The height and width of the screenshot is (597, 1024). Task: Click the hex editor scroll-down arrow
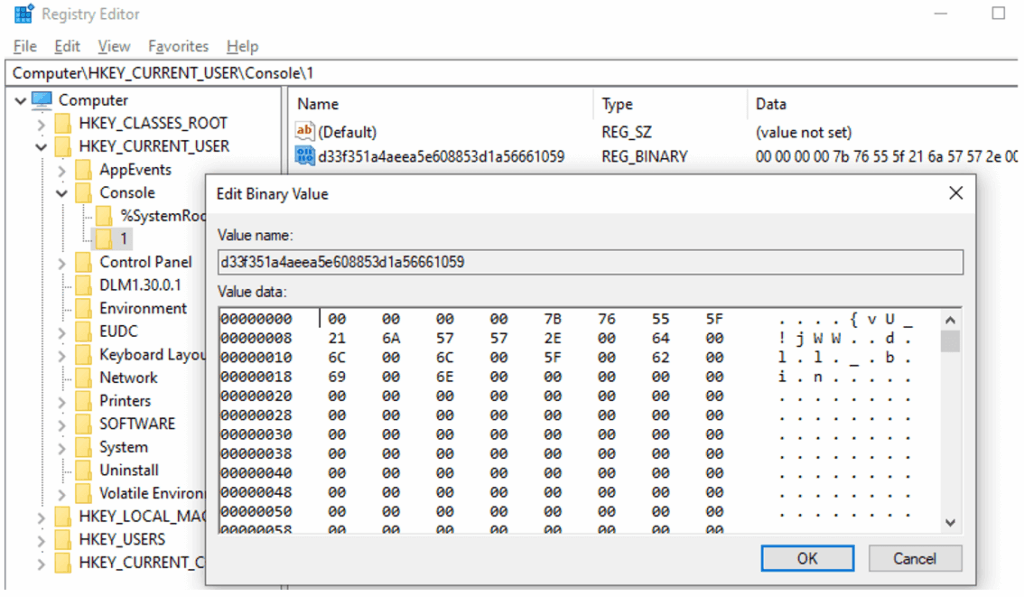coord(950,523)
